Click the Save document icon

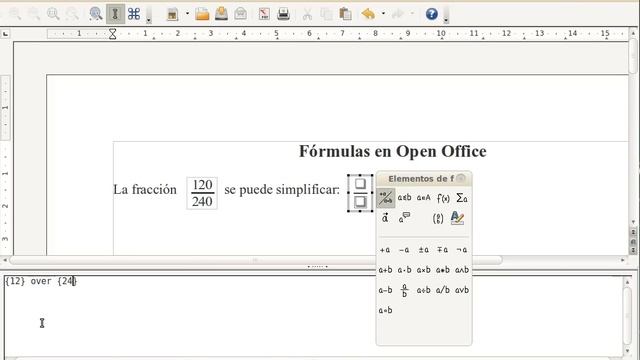tap(173, 14)
